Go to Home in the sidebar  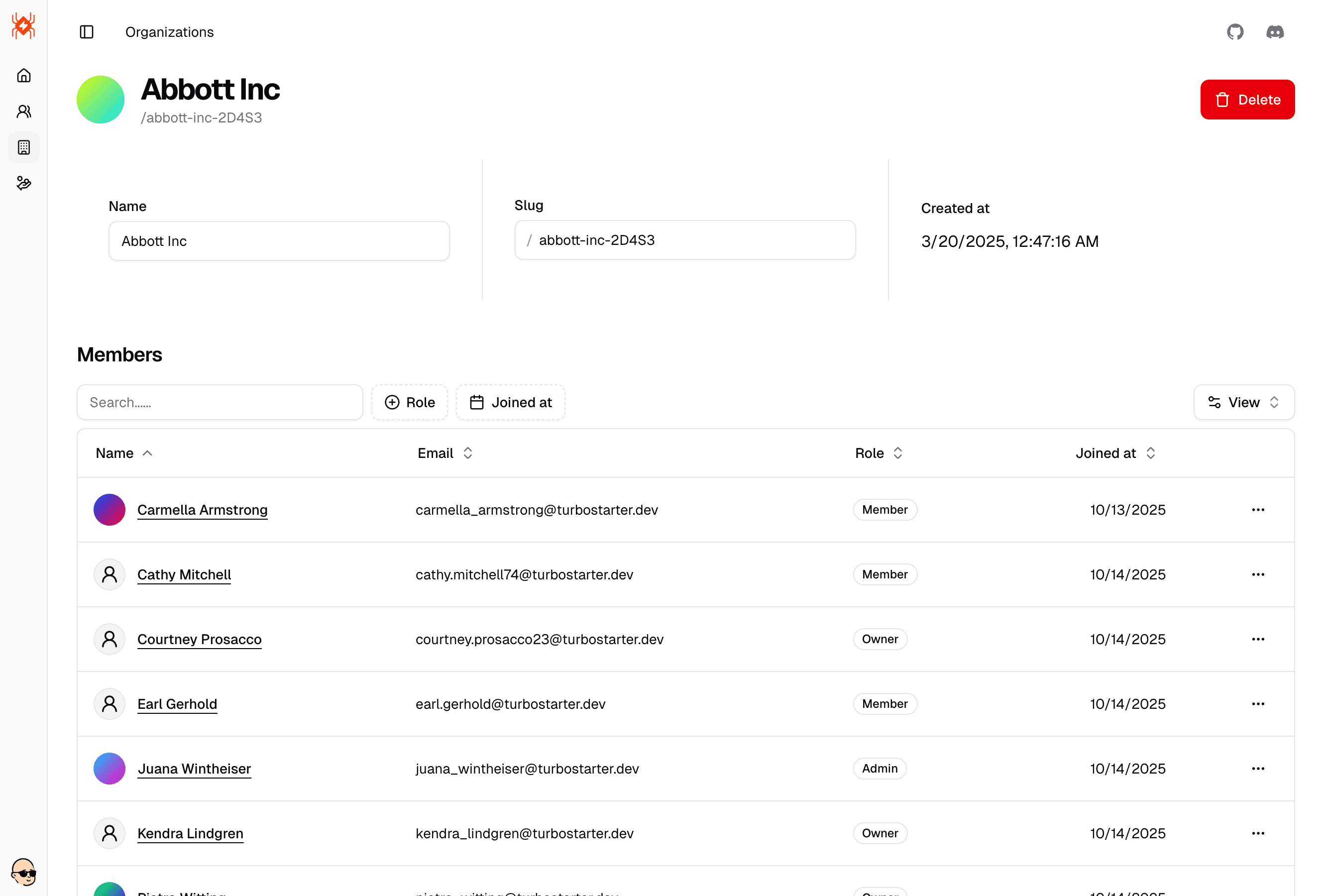tap(24, 76)
